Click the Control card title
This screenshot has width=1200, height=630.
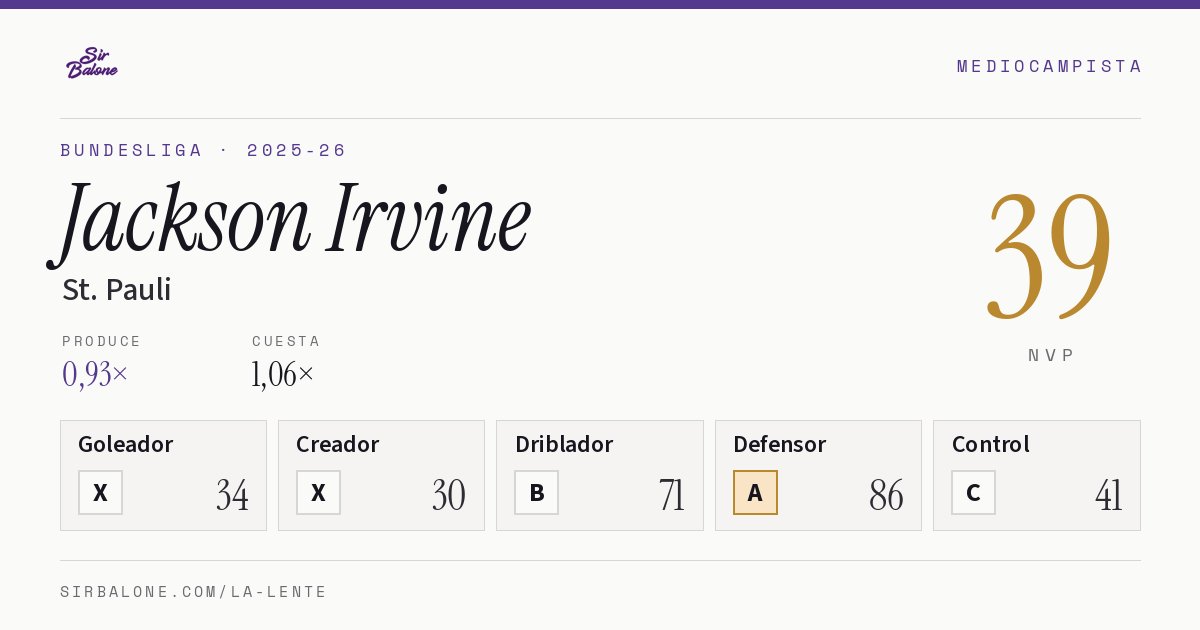click(991, 444)
